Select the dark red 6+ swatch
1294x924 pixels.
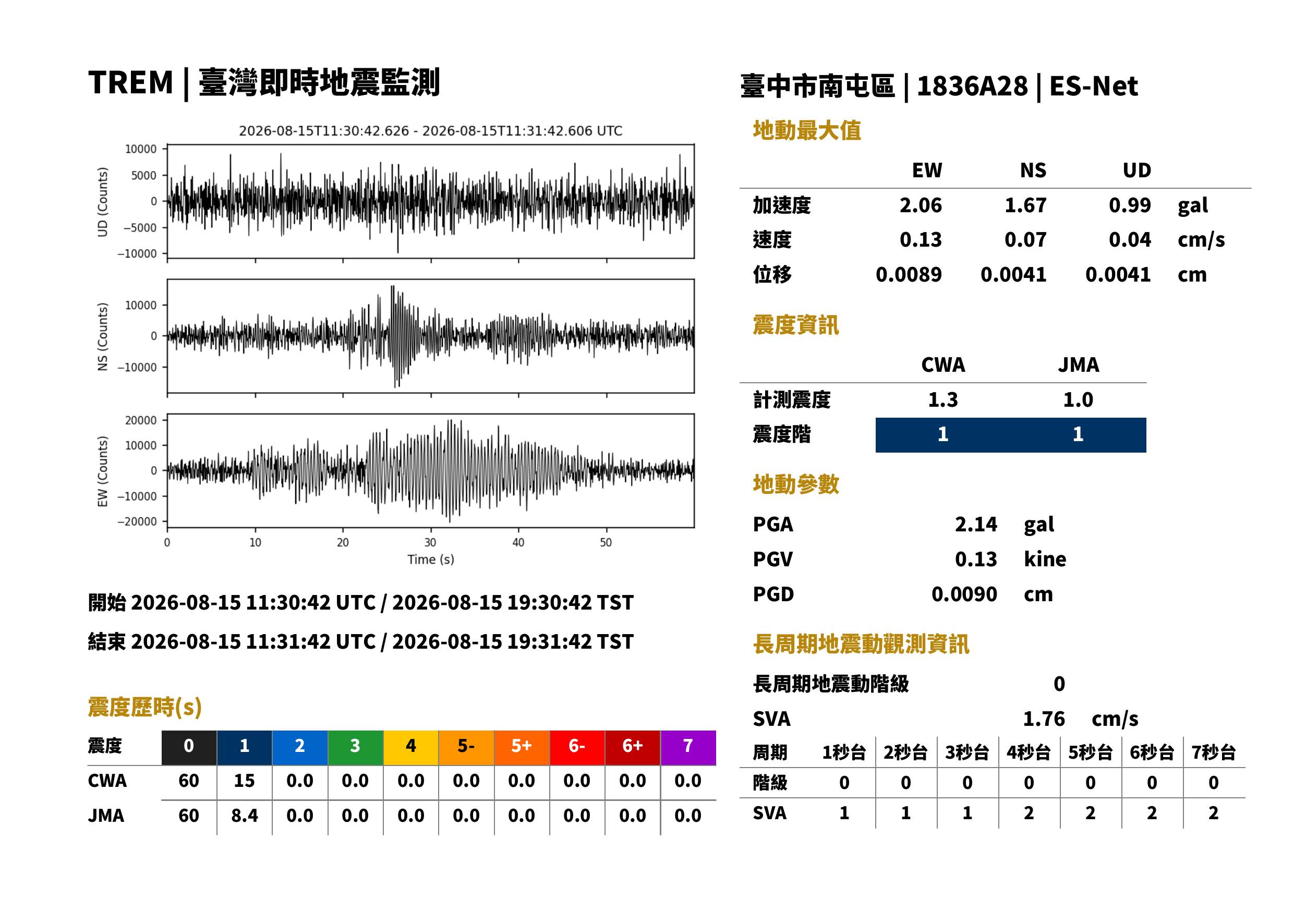point(632,748)
